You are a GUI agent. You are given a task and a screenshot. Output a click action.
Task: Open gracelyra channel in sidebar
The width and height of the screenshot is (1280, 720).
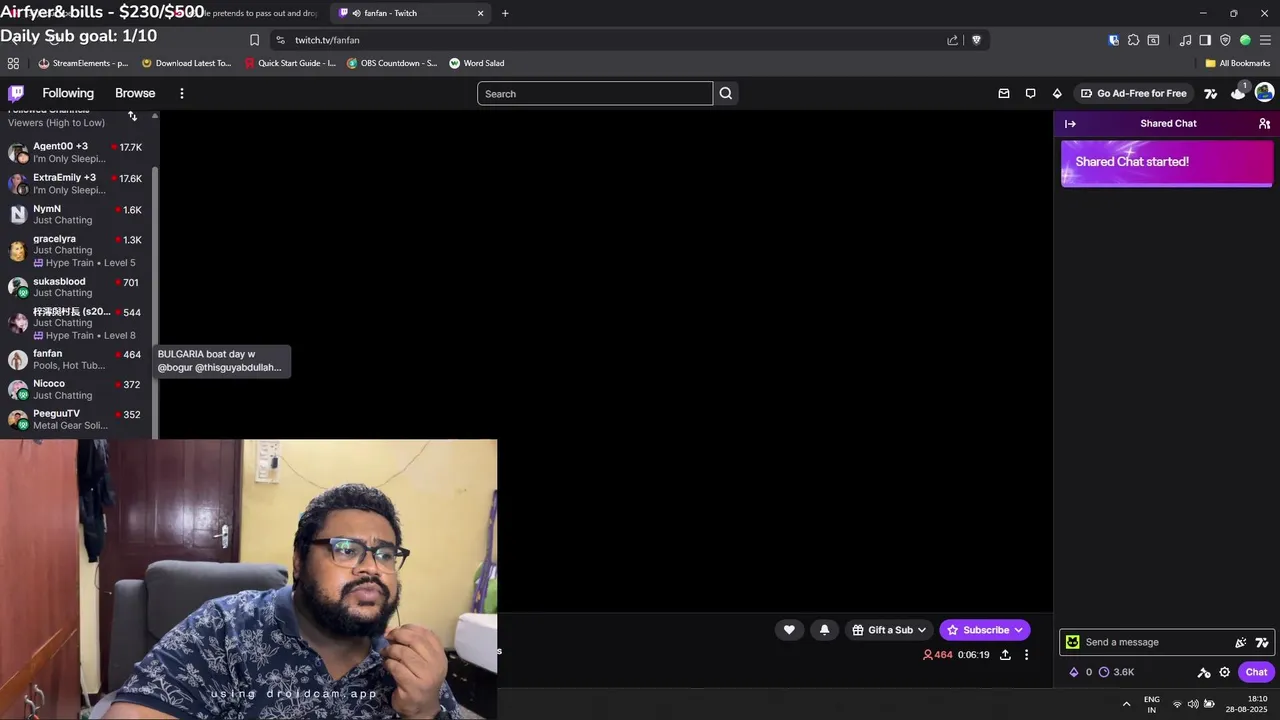click(x=76, y=251)
